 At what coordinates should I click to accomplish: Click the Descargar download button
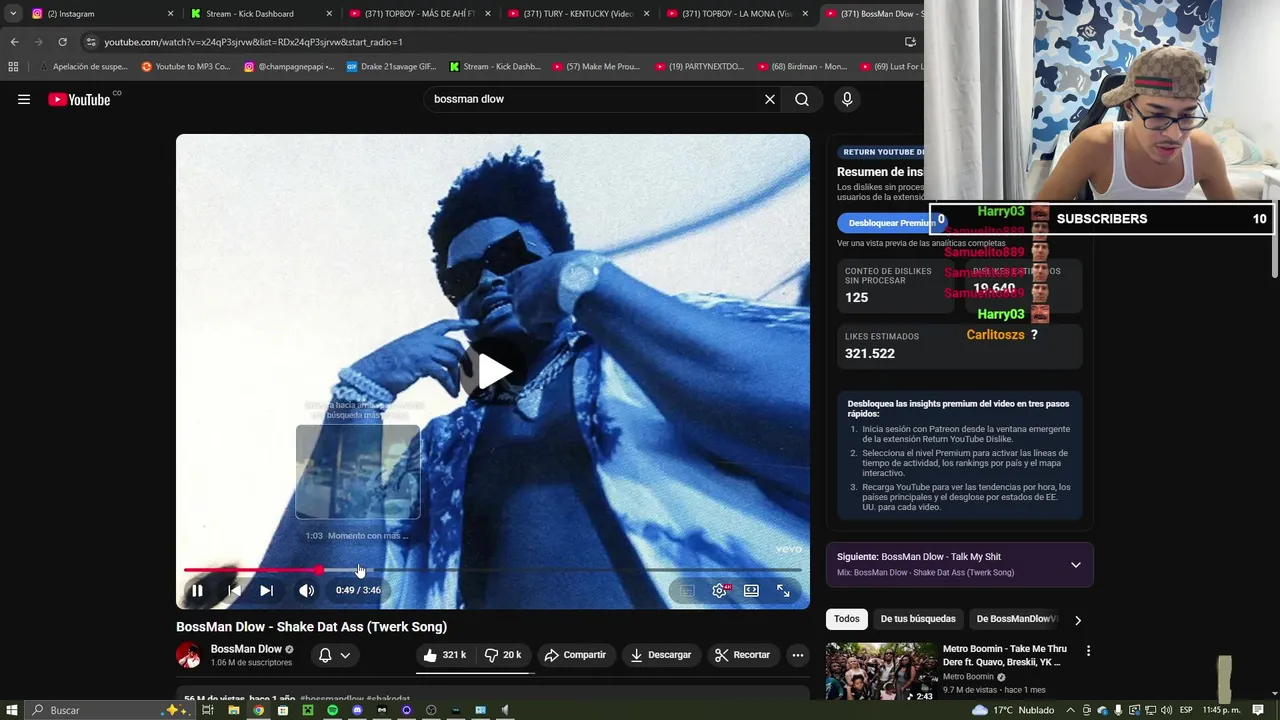pos(660,655)
